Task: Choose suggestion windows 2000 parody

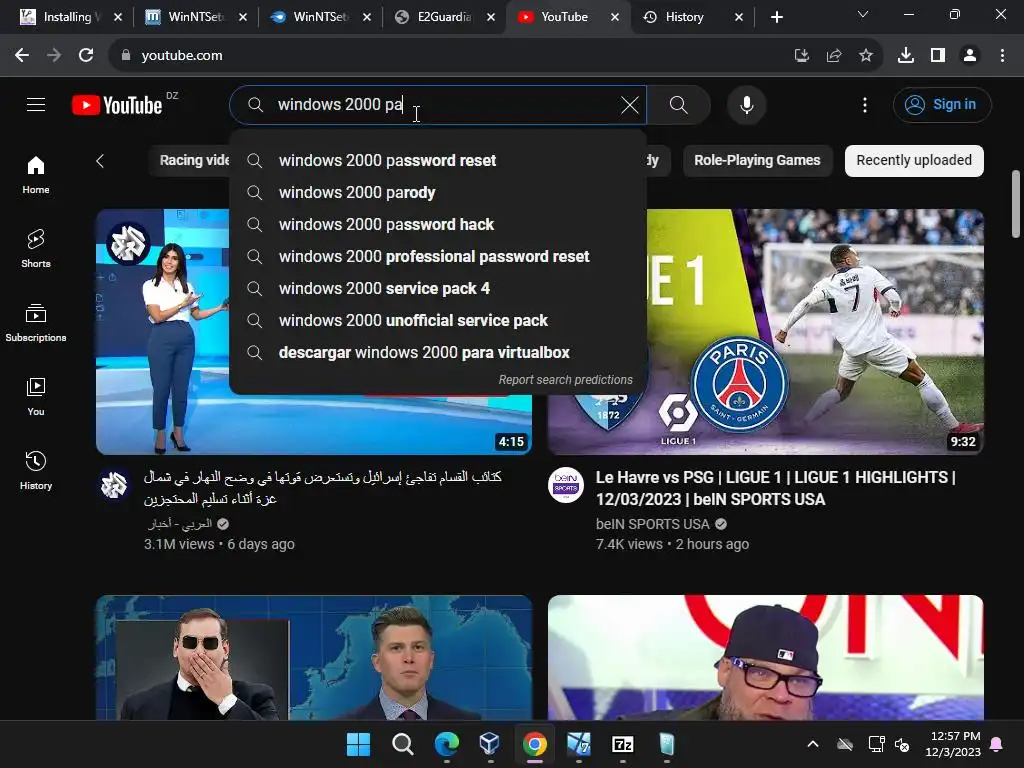Action: (x=438, y=193)
